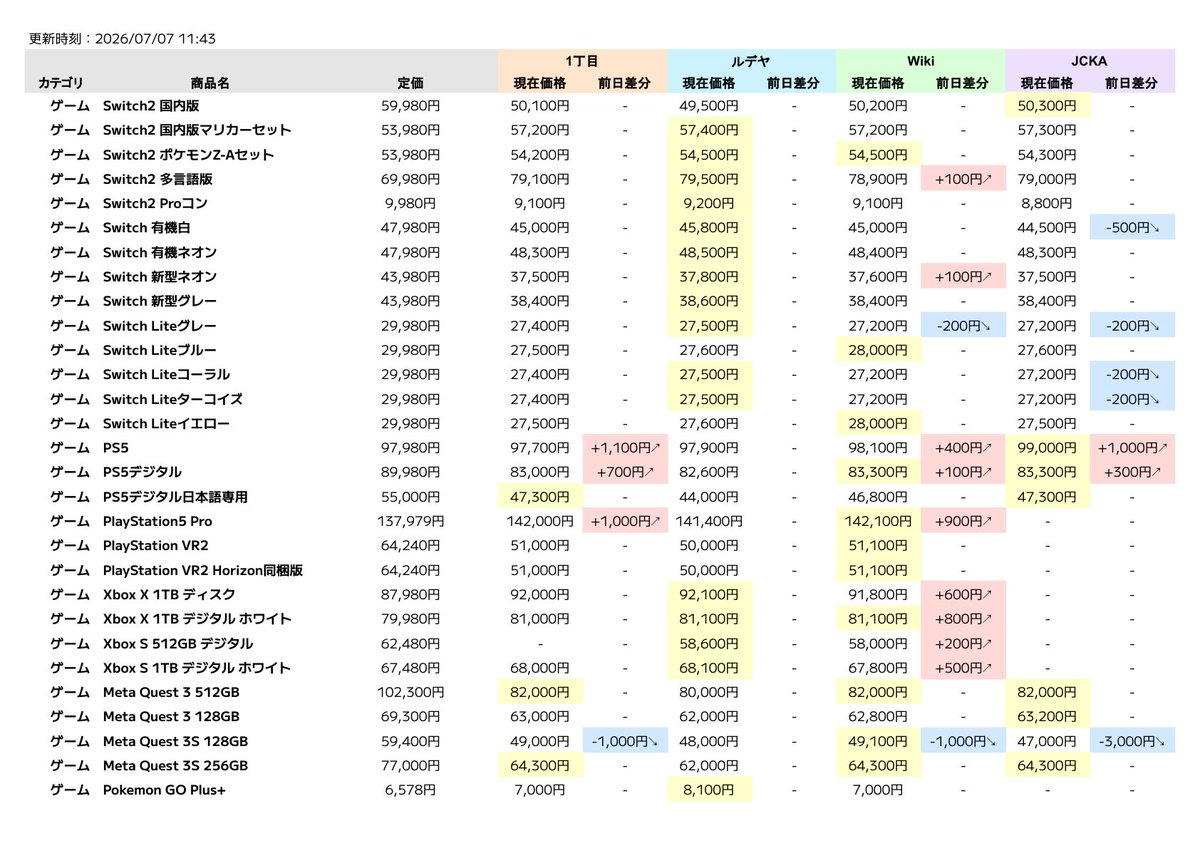The image size is (1200, 848).
Task: Select the 1丁目 store column header
Action: pos(582,60)
